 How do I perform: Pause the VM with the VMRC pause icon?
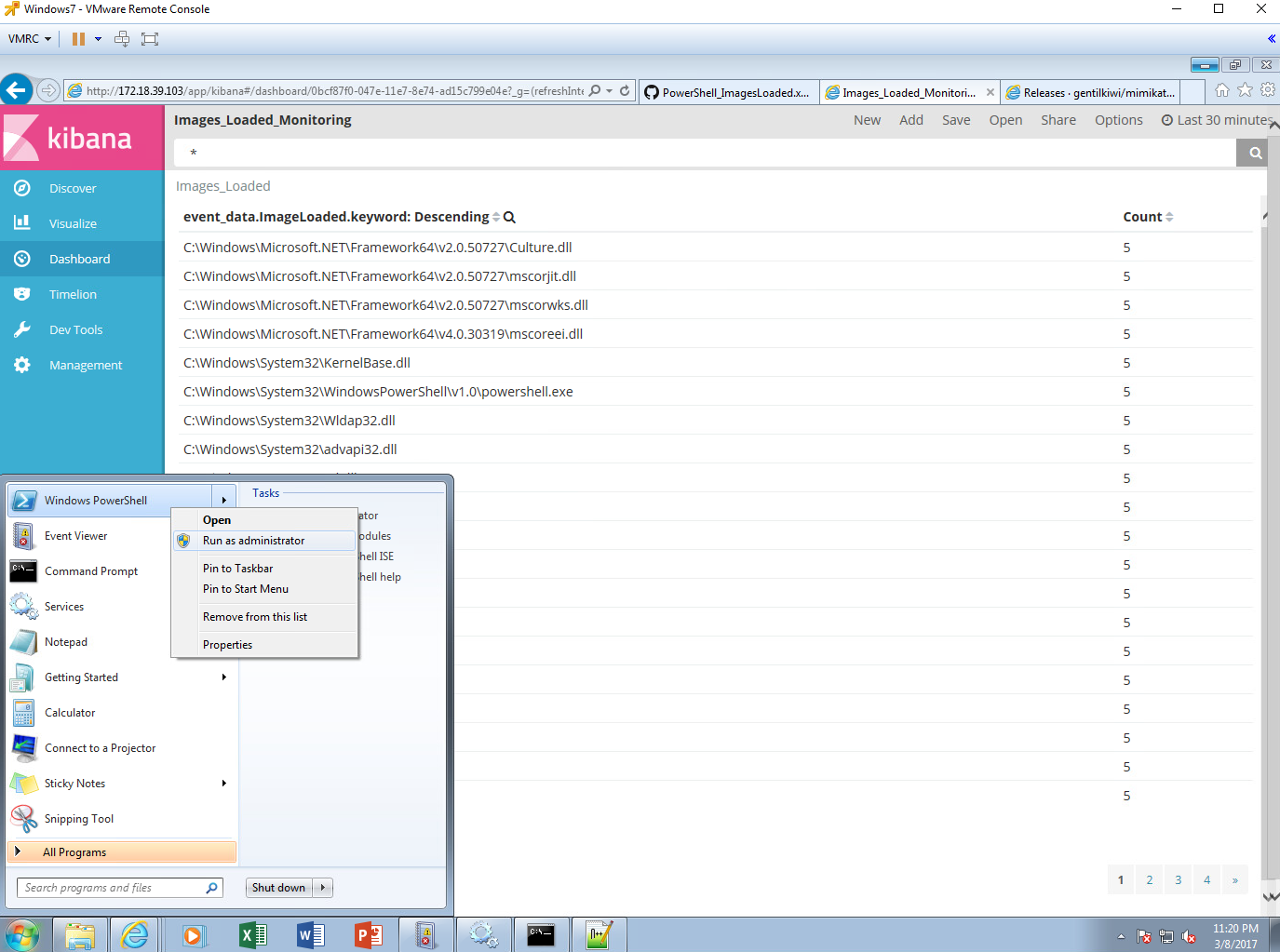click(78, 39)
